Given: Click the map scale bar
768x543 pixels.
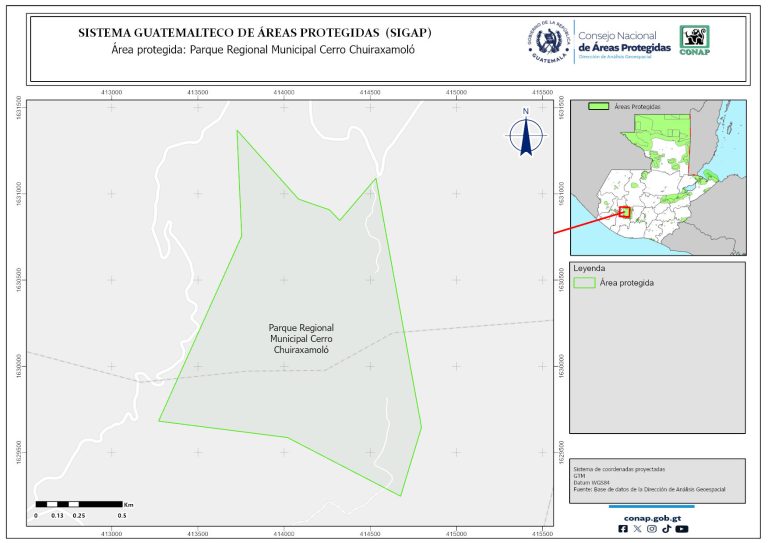Looking at the screenshot, I should click(x=79, y=503).
